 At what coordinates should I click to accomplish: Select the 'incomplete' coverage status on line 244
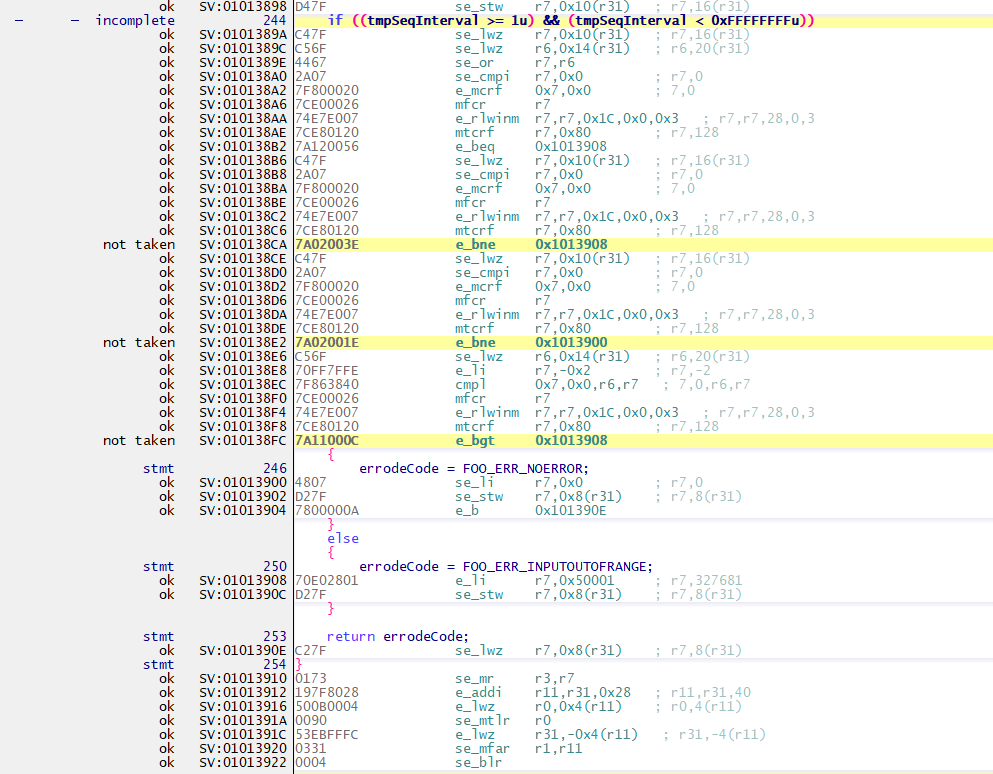click(135, 20)
